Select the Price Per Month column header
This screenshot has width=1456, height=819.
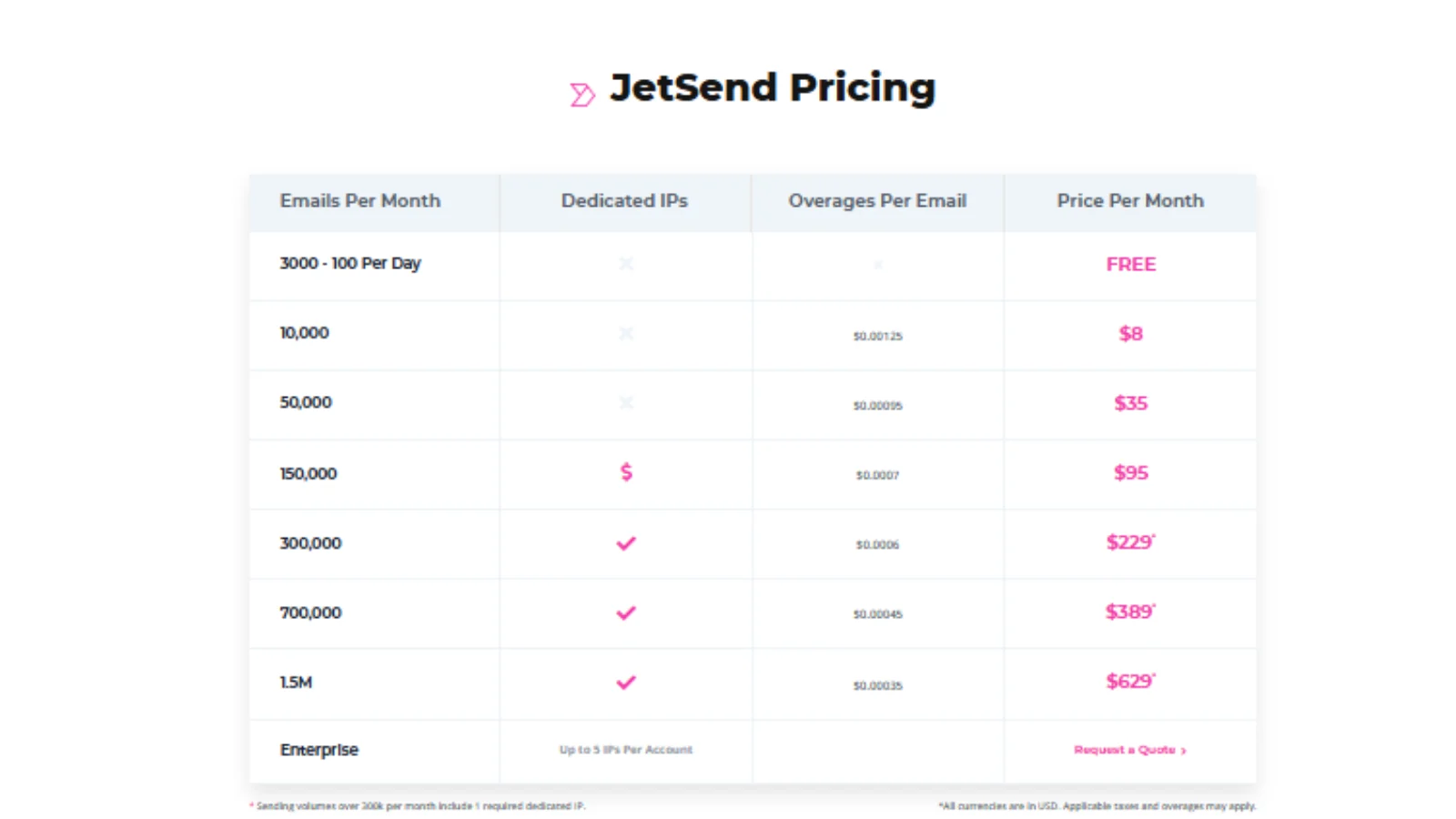(1130, 201)
